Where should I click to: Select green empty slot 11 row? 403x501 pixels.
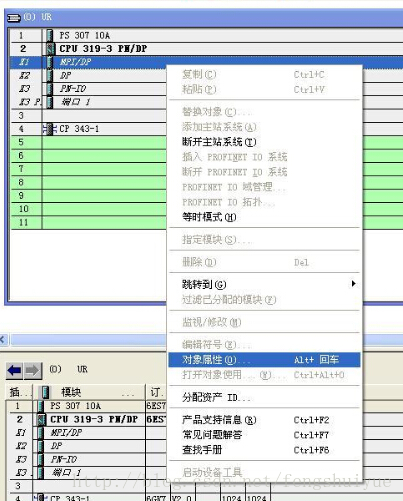pos(88,222)
